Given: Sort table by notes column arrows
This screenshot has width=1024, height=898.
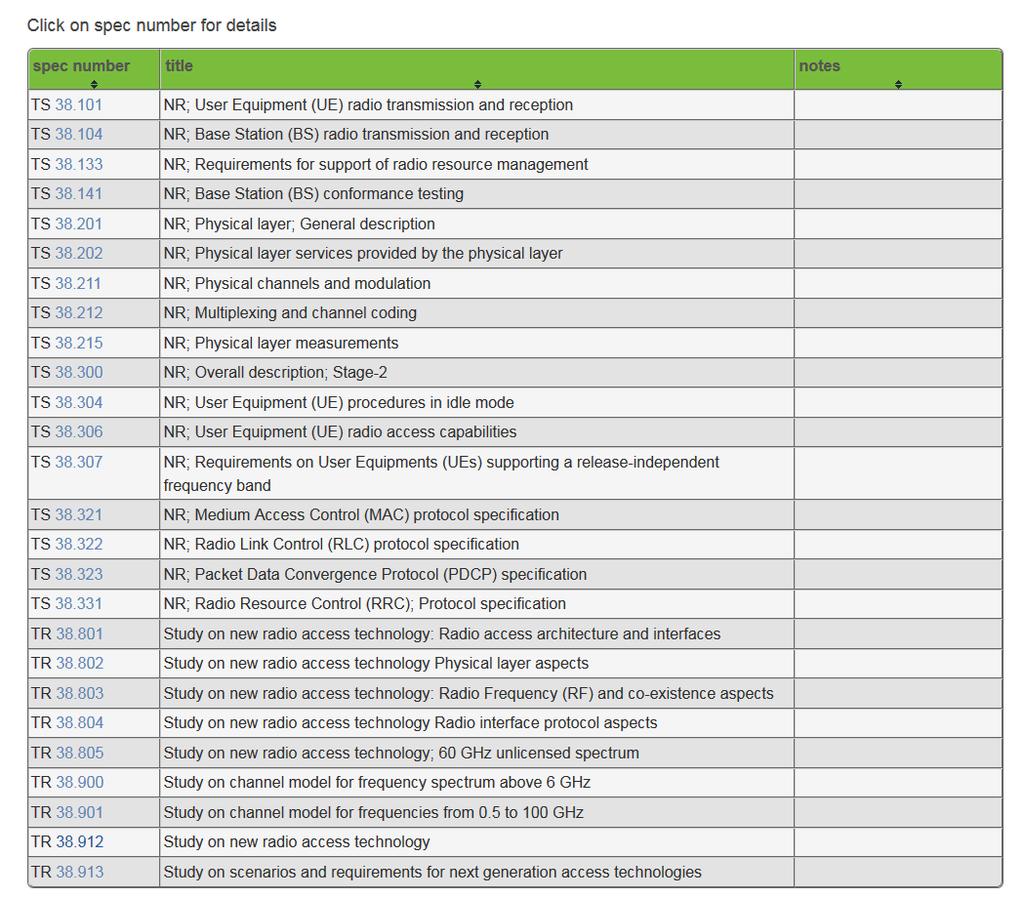Looking at the screenshot, I should (x=898, y=84).
